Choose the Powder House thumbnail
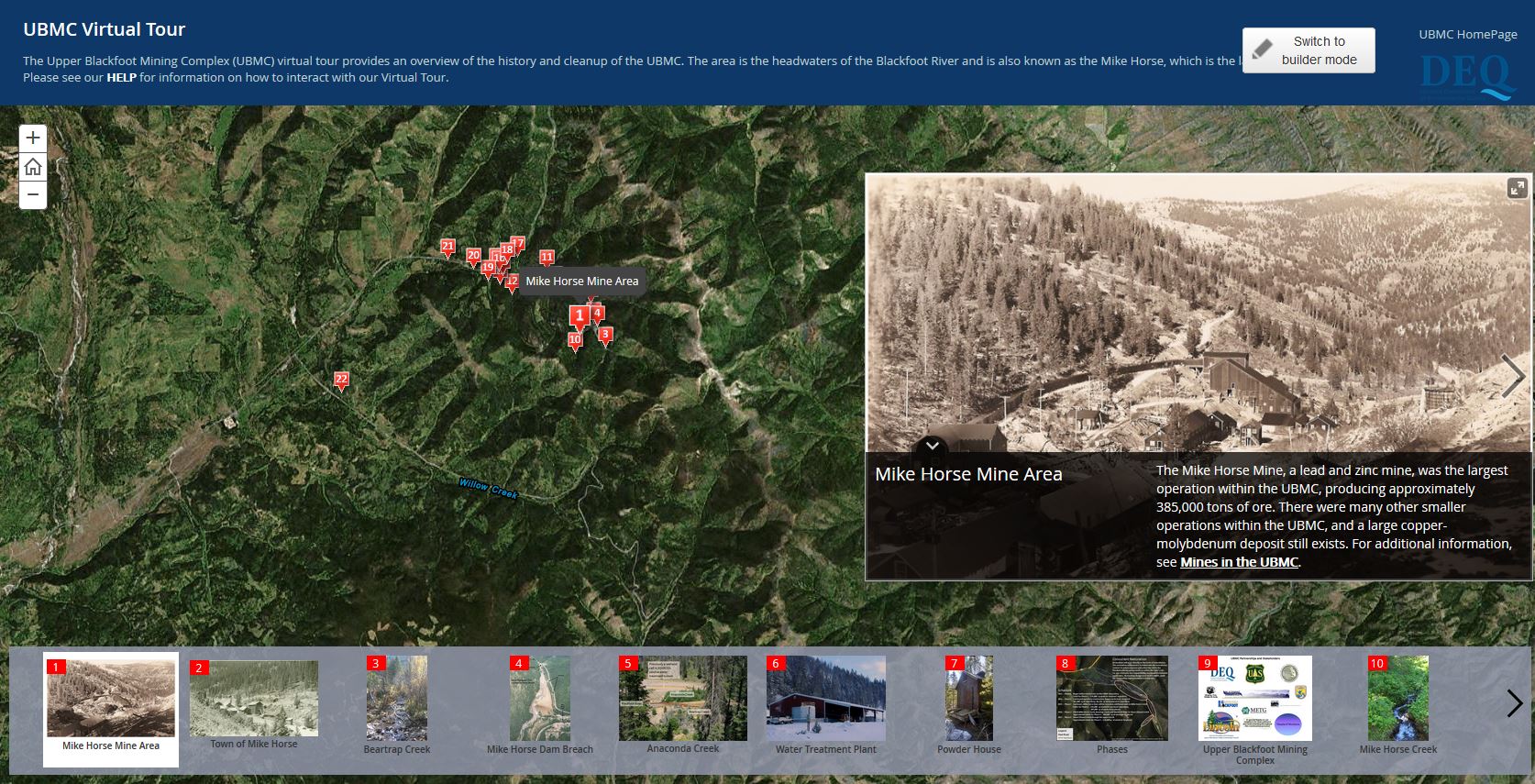This screenshot has width=1535, height=784. point(968,700)
